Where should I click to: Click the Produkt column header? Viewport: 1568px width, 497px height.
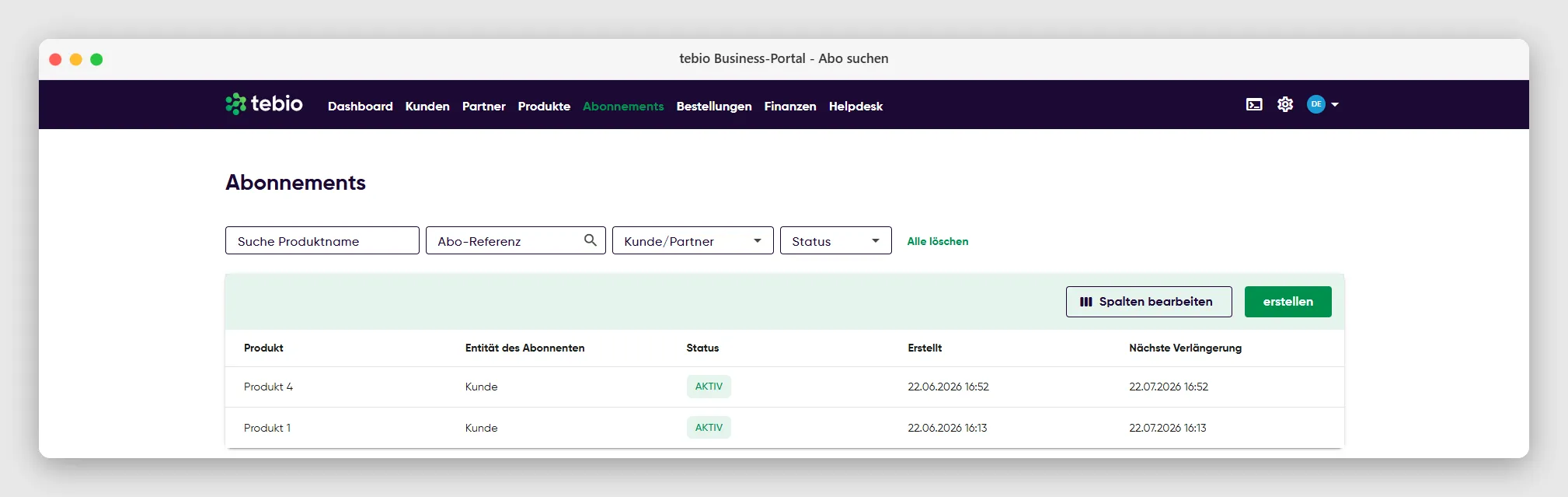(x=263, y=348)
